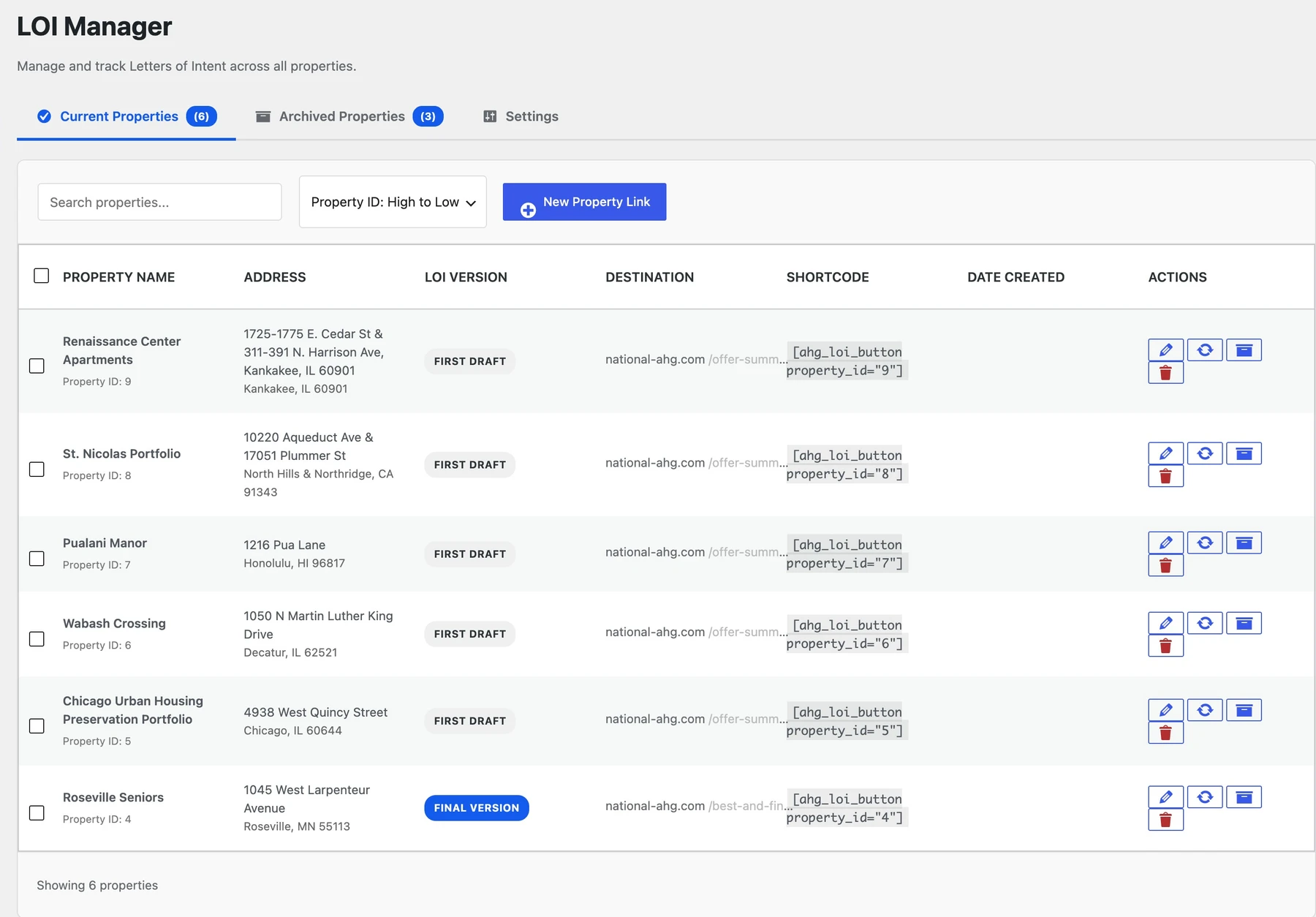This screenshot has height=917, width=1316.
Task: Edit the Roseville Seniors entry
Action: (1165, 797)
